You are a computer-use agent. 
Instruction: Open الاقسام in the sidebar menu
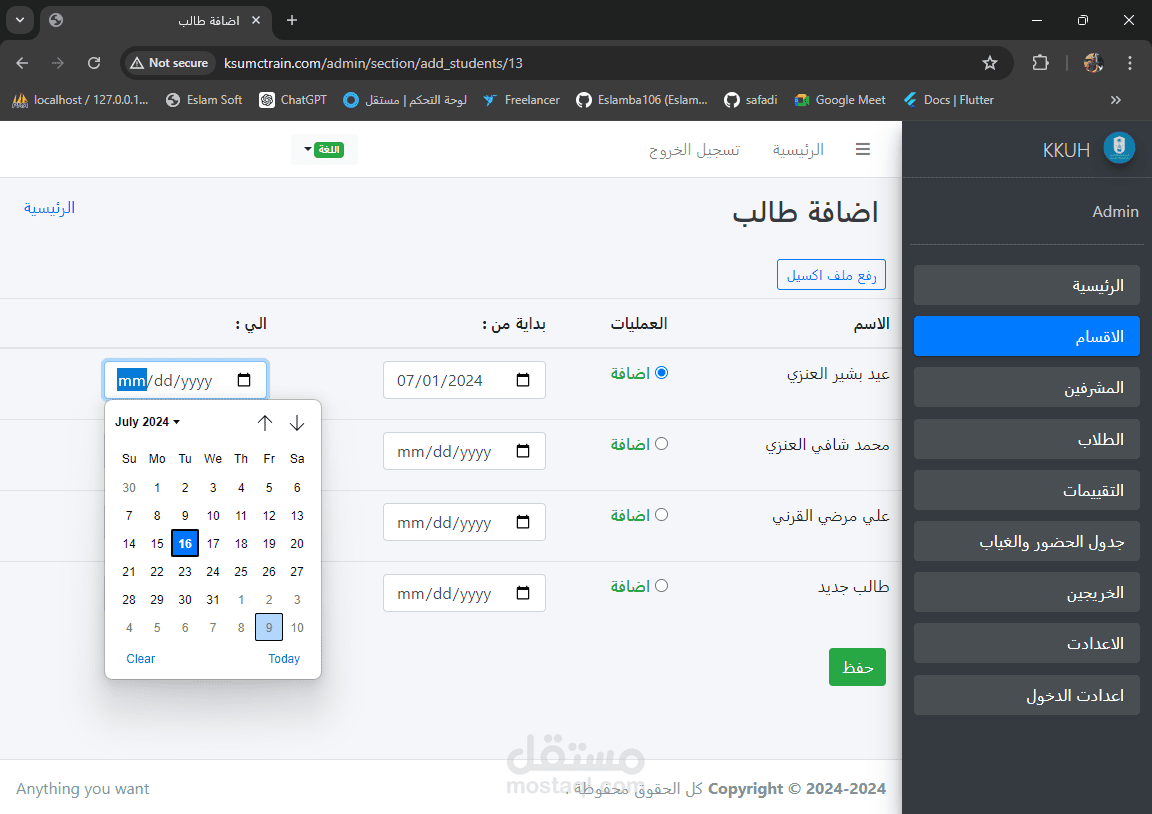1026,336
